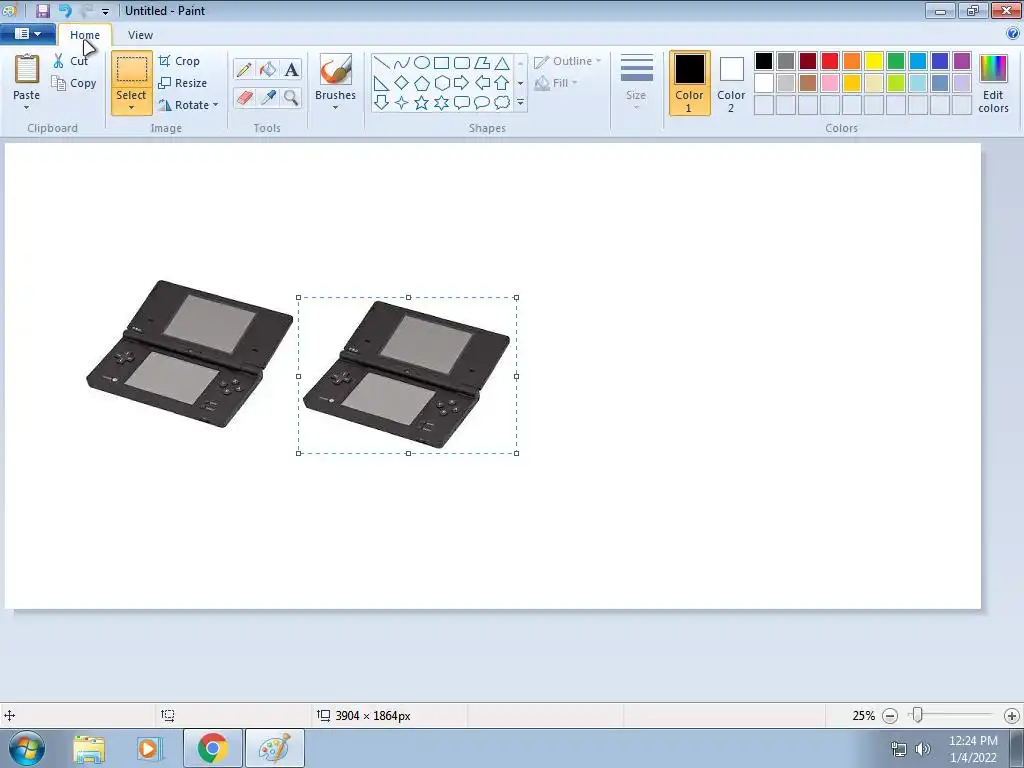Screen dimensions: 1024x768
Task: Click the Undo arrow in quick access toolbar
Action: (x=65, y=10)
